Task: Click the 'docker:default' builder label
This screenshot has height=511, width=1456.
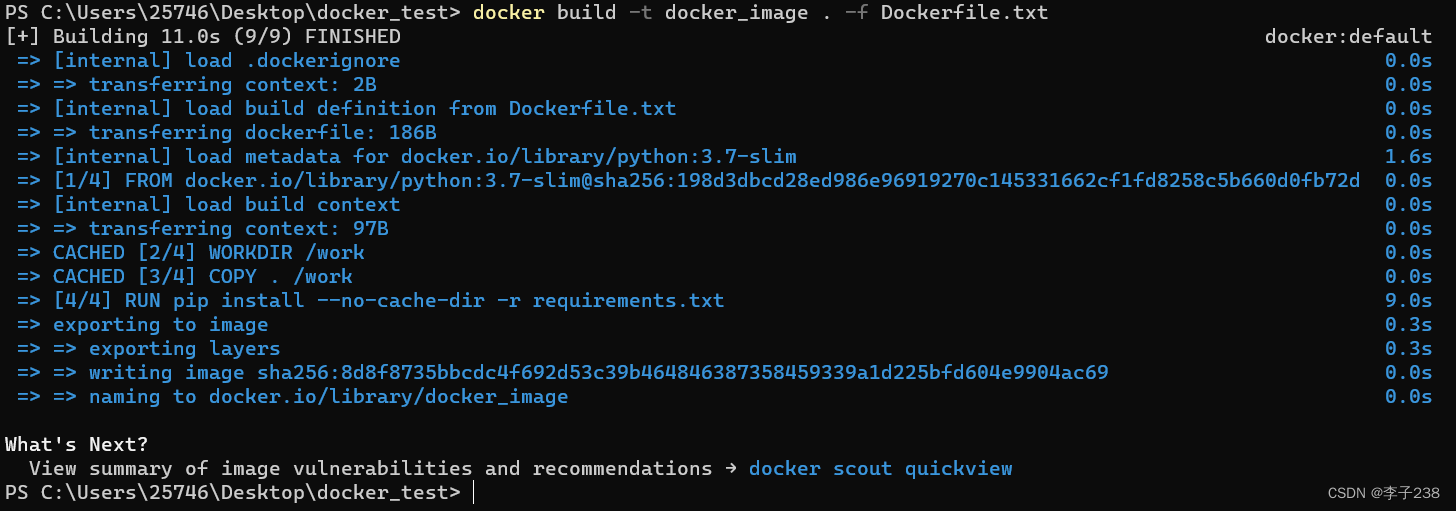Action: (x=1348, y=36)
